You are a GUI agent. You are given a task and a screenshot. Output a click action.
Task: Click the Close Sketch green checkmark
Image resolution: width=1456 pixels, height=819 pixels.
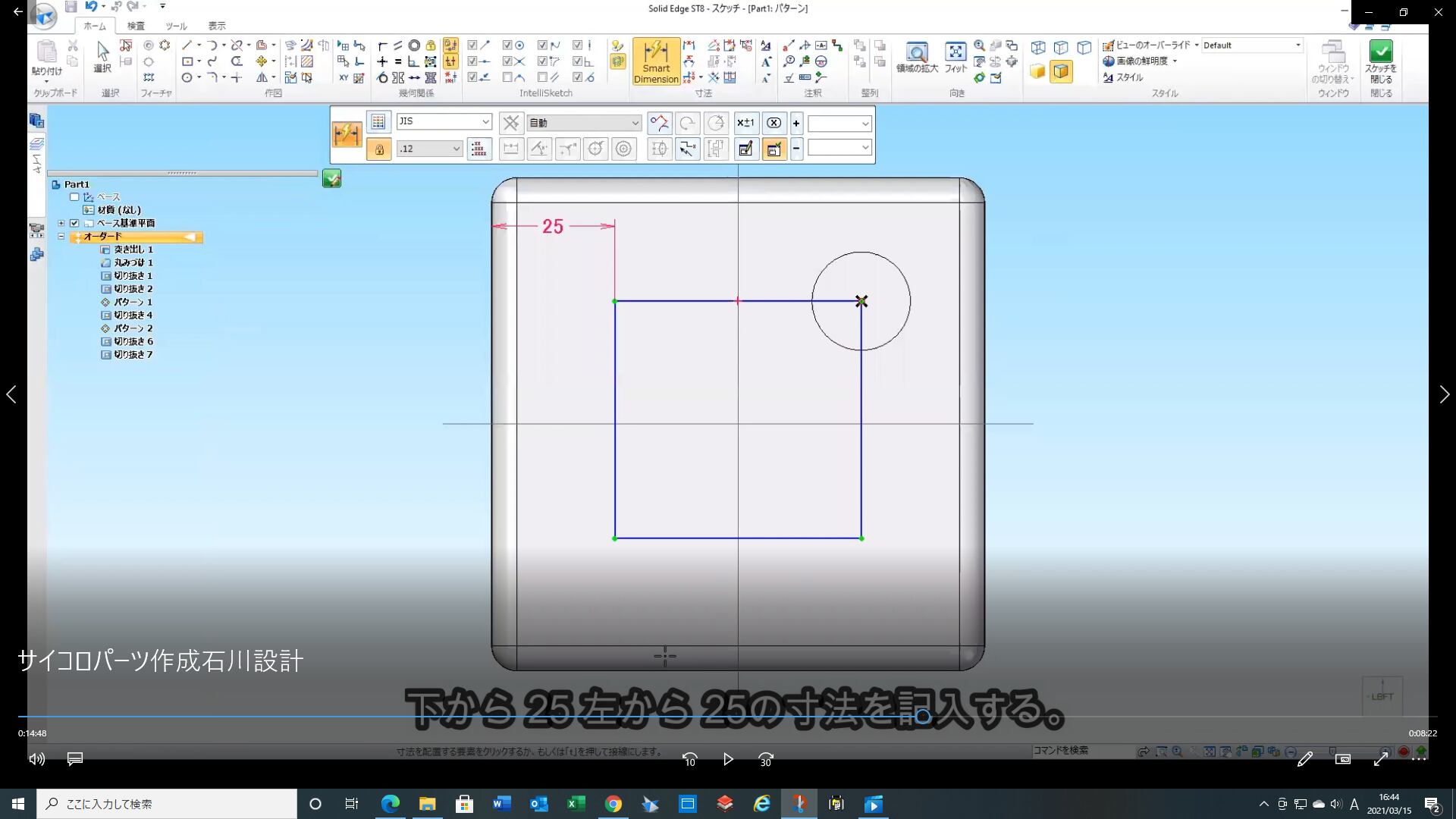(1381, 52)
